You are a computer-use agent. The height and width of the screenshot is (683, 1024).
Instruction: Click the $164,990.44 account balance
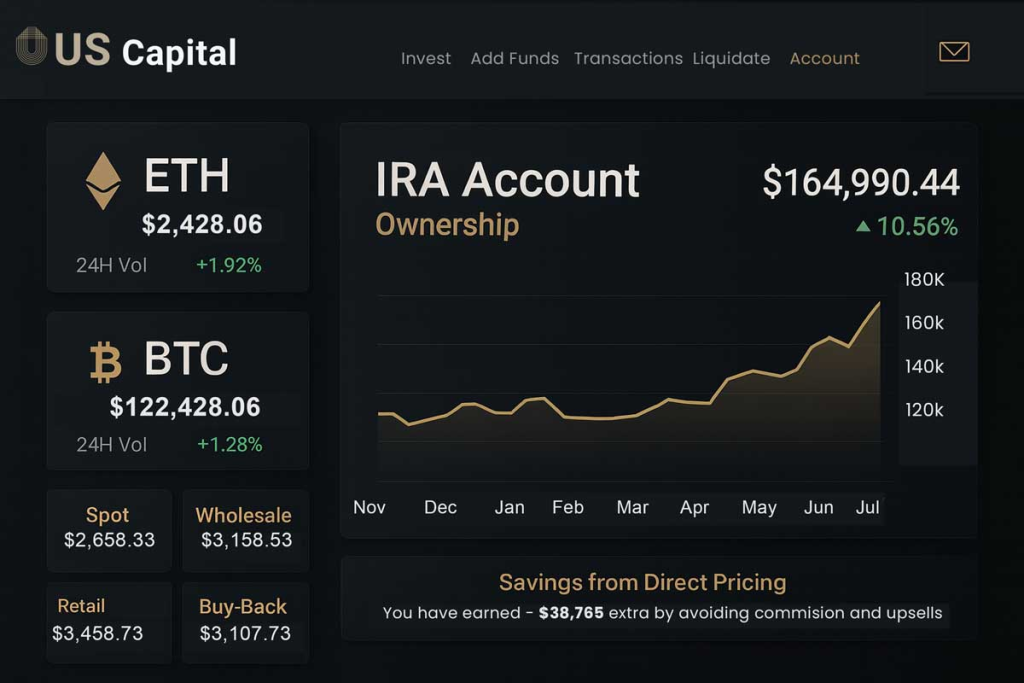click(x=860, y=182)
